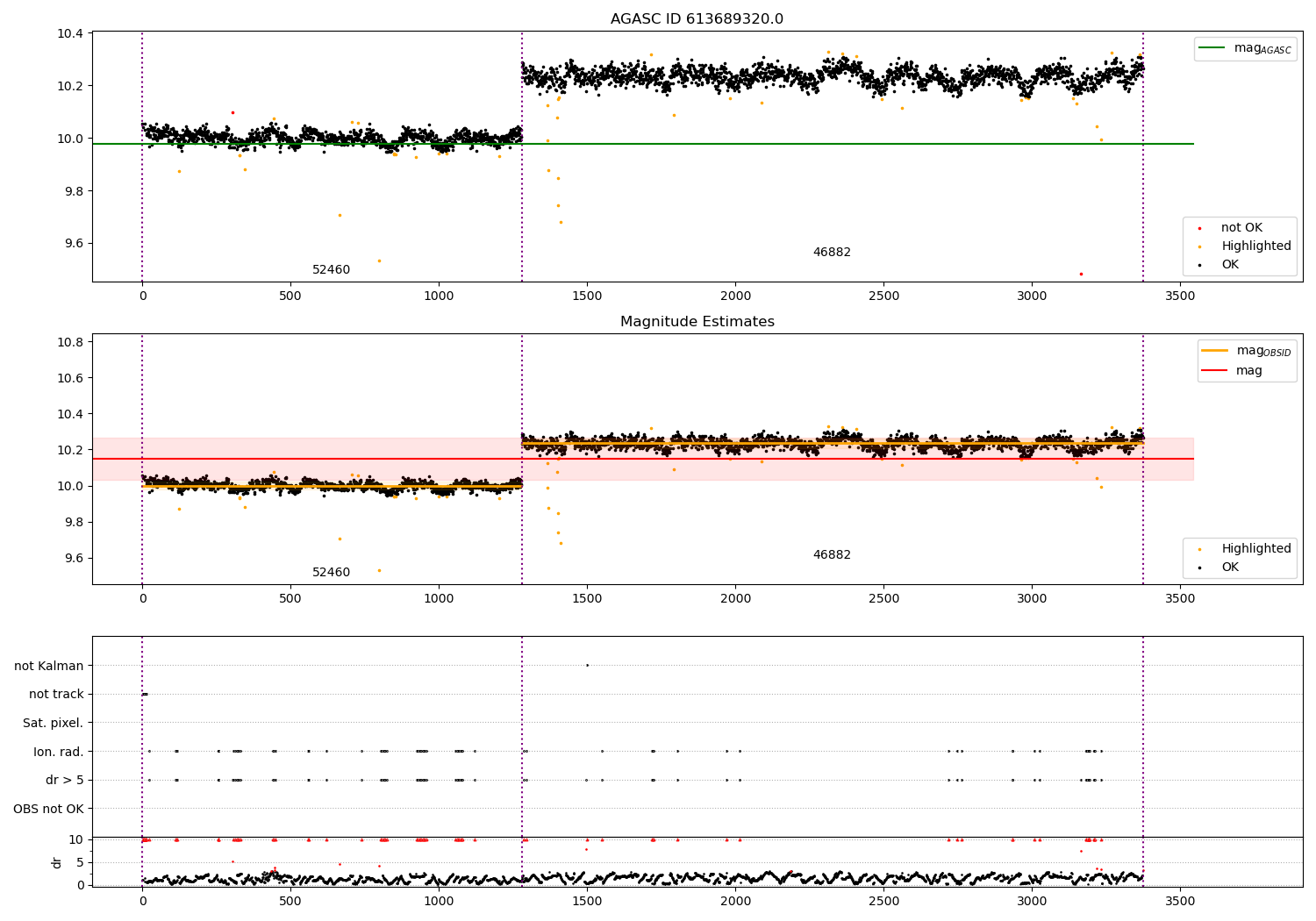Image resolution: width=1316 pixels, height=921 pixels.
Task: Click the 'dr' y-axis label
Action: [x=57, y=862]
